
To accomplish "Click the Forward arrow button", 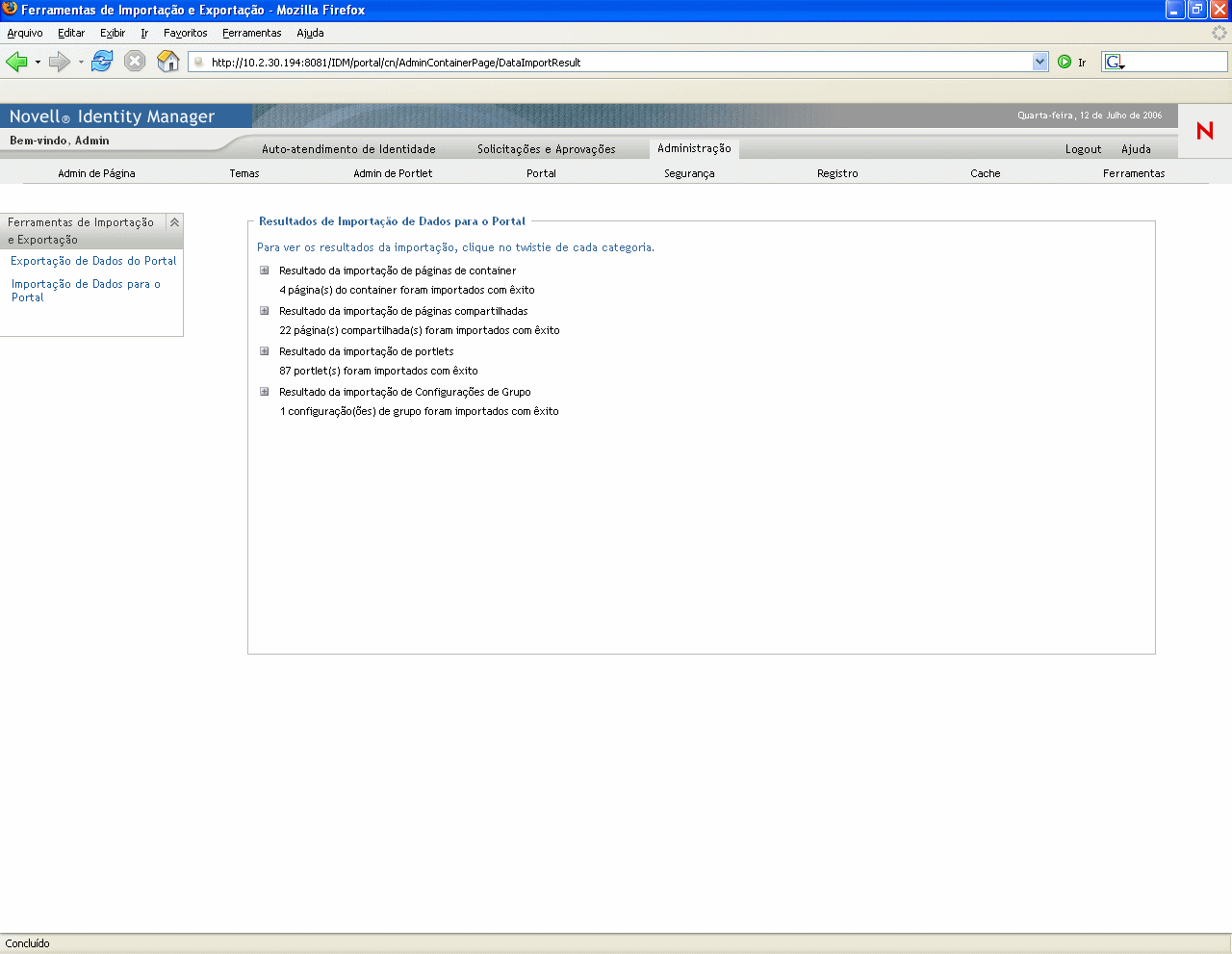I will (60, 62).
